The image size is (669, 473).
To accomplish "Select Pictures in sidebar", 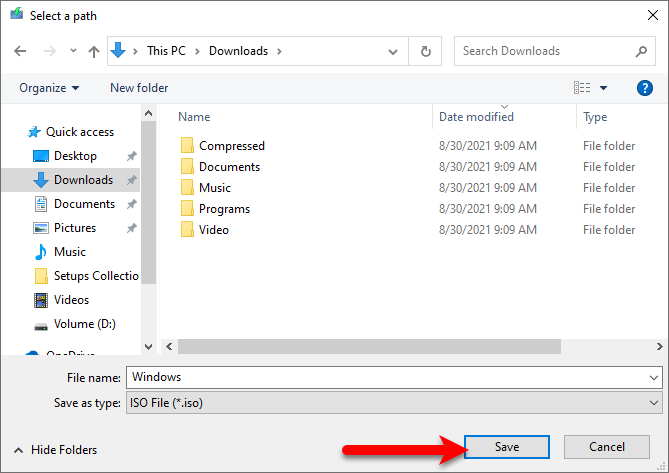I will (75, 228).
